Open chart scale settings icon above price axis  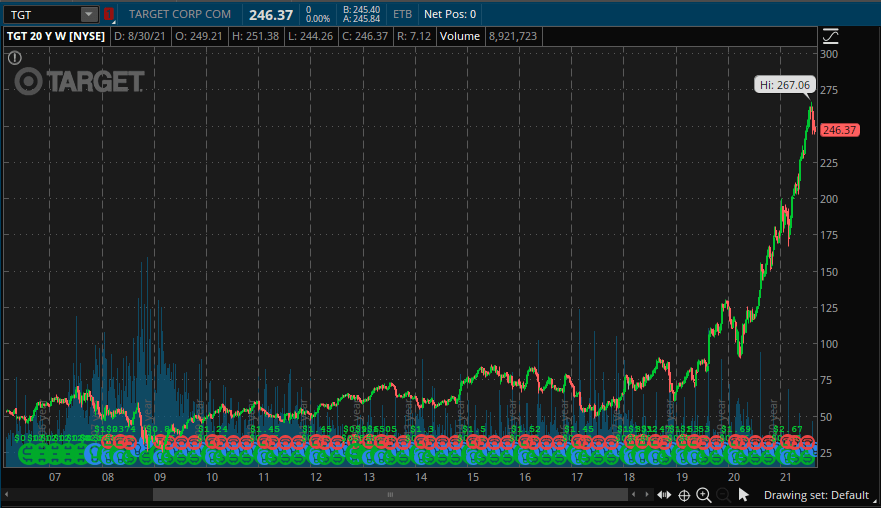click(830, 37)
